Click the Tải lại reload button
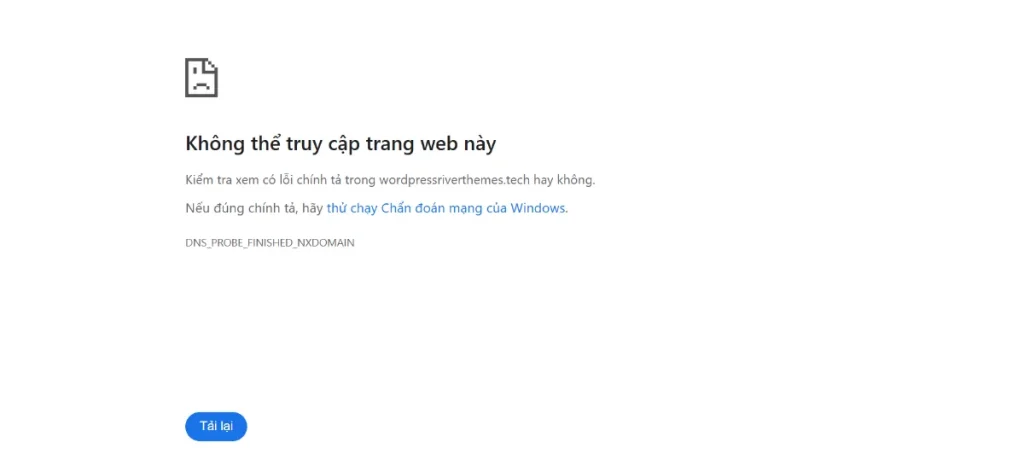 tap(216, 427)
